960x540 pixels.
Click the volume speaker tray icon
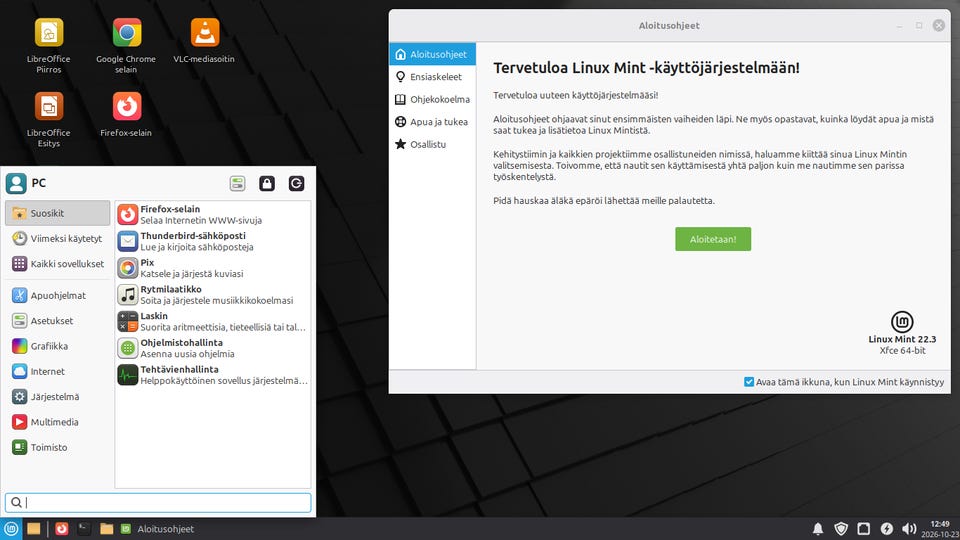(909, 528)
